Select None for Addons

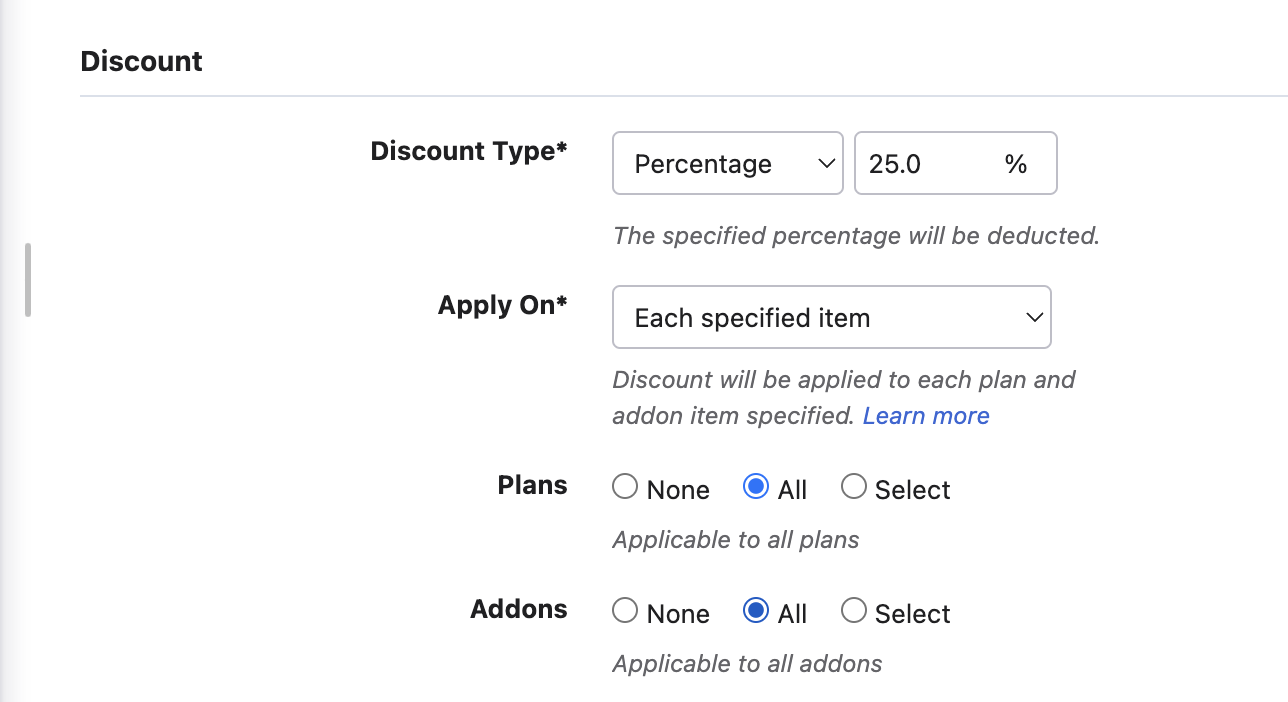click(x=625, y=611)
